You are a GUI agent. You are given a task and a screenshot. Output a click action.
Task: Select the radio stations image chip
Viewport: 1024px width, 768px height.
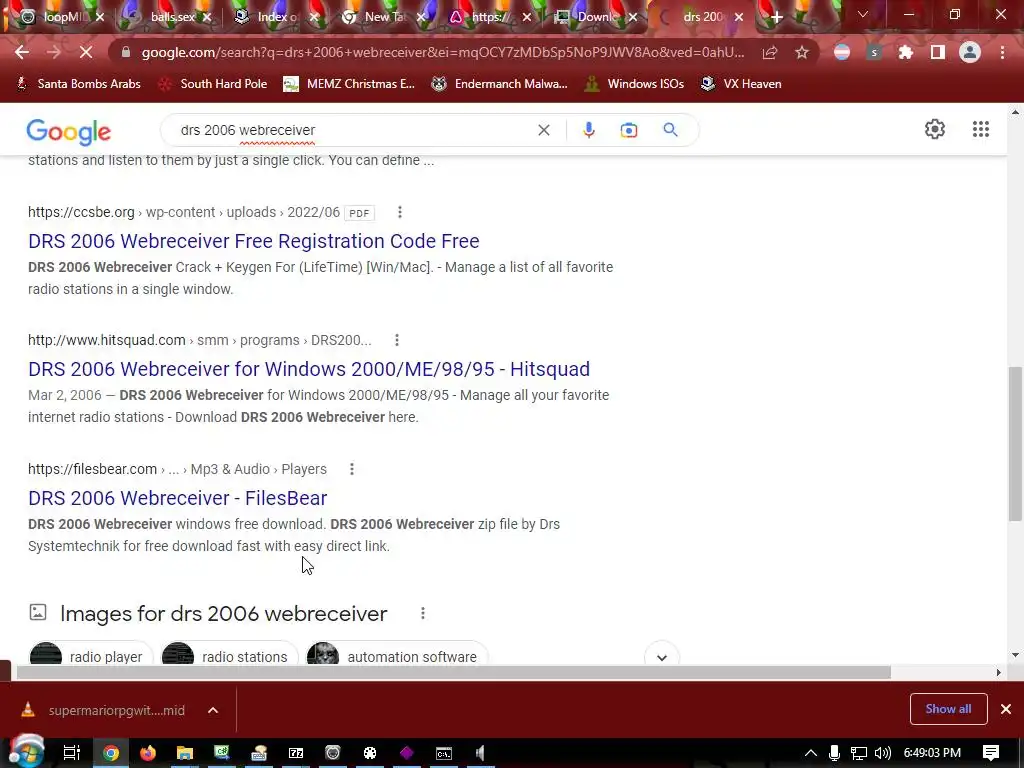click(x=229, y=656)
